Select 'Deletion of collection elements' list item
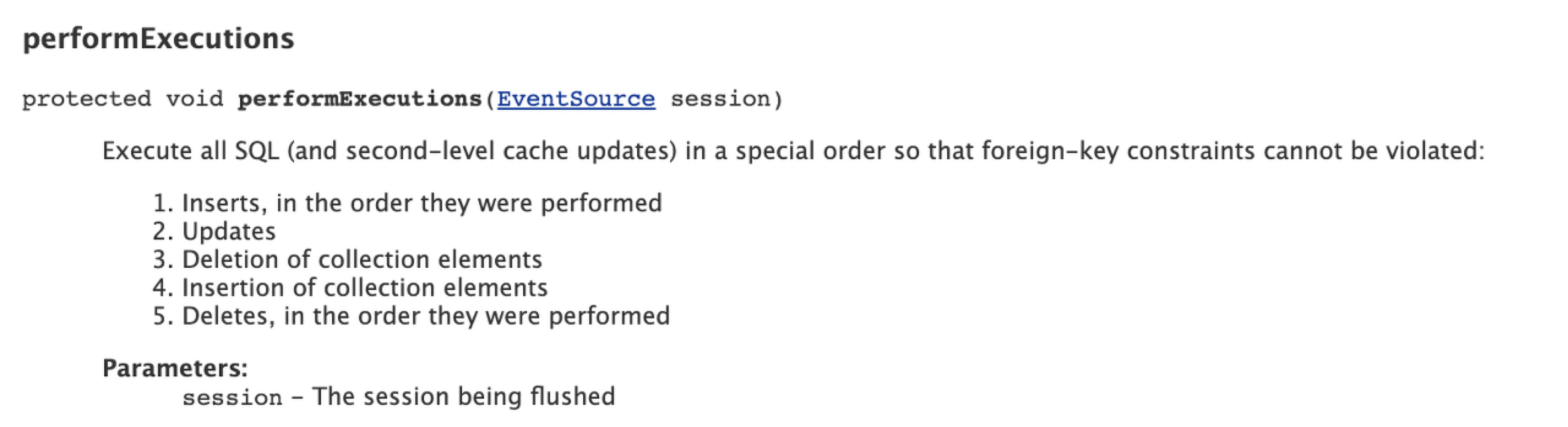The height and width of the screenshot is (427, 1568). tap(362, 259)
